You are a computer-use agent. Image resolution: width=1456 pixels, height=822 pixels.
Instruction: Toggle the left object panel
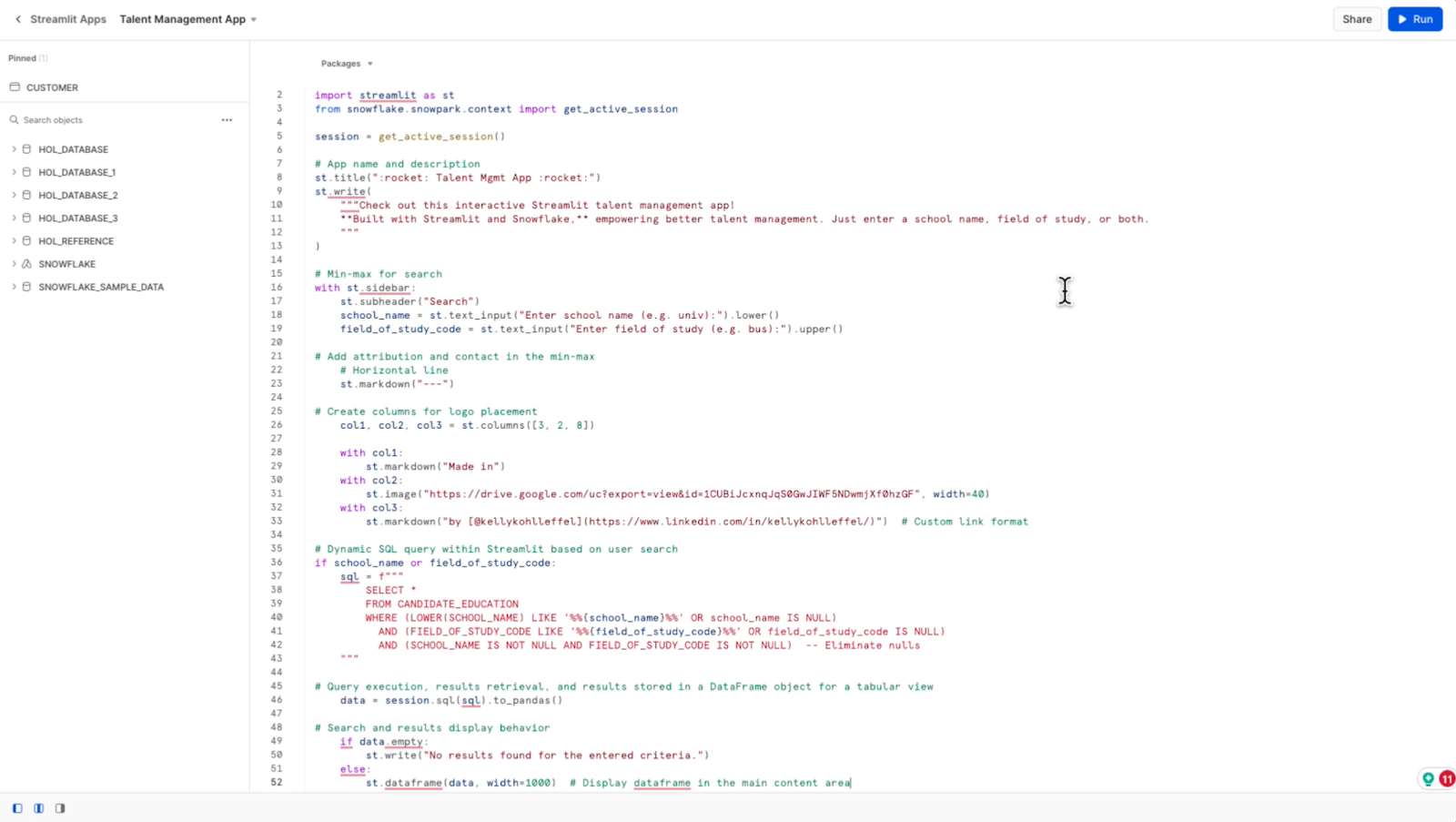click(x=17, y=808)
